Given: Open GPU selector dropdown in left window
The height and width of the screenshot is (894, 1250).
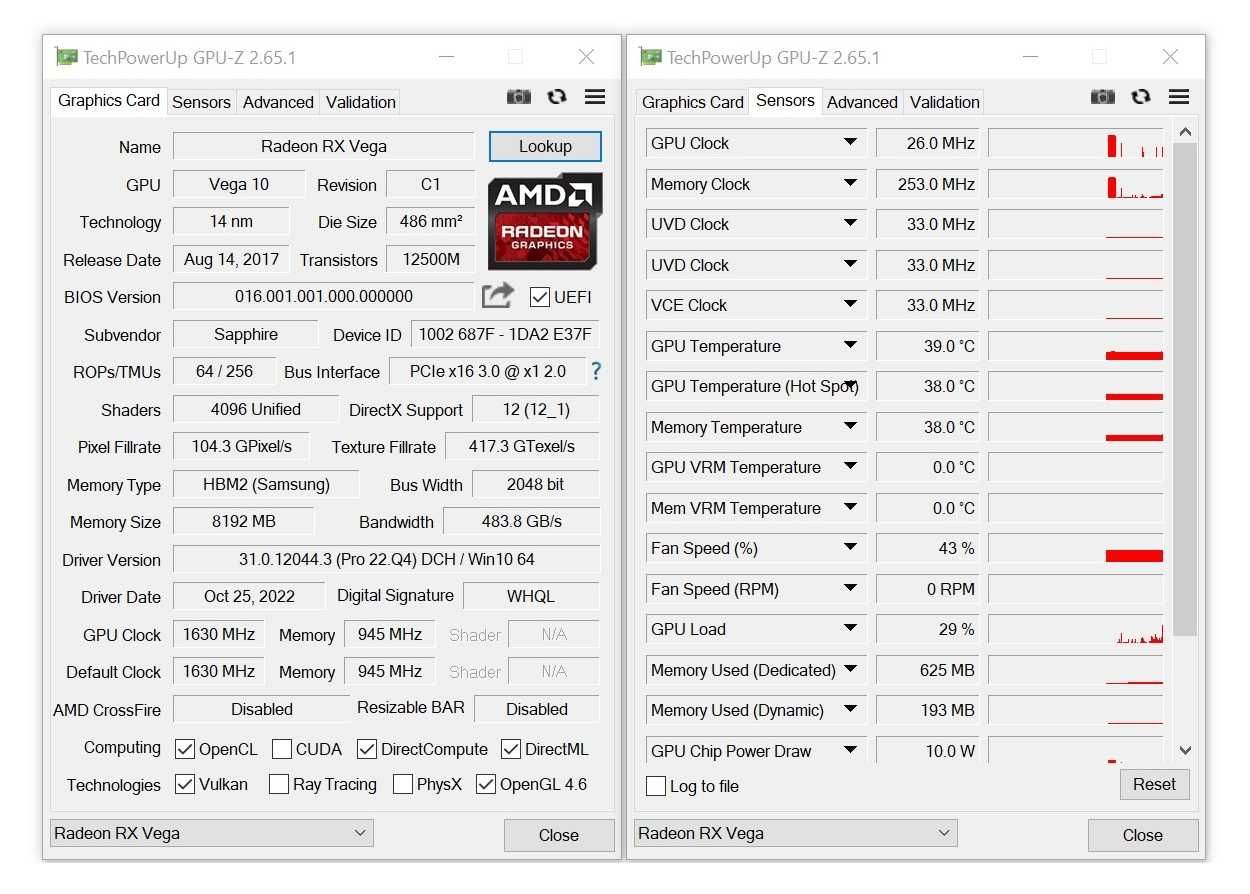Looking at the screenshot, I should click(x=212, y=833).
